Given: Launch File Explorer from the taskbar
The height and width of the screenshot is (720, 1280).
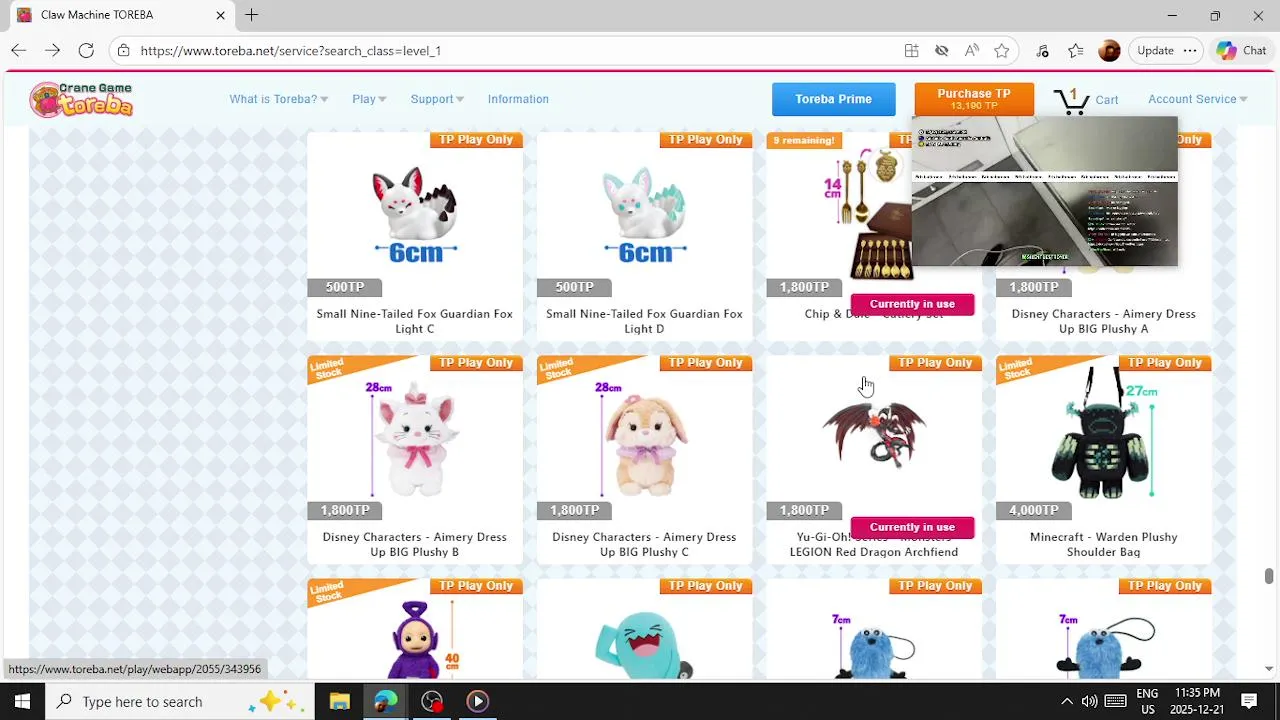Looking at the screenshot, I should (339, 701).
